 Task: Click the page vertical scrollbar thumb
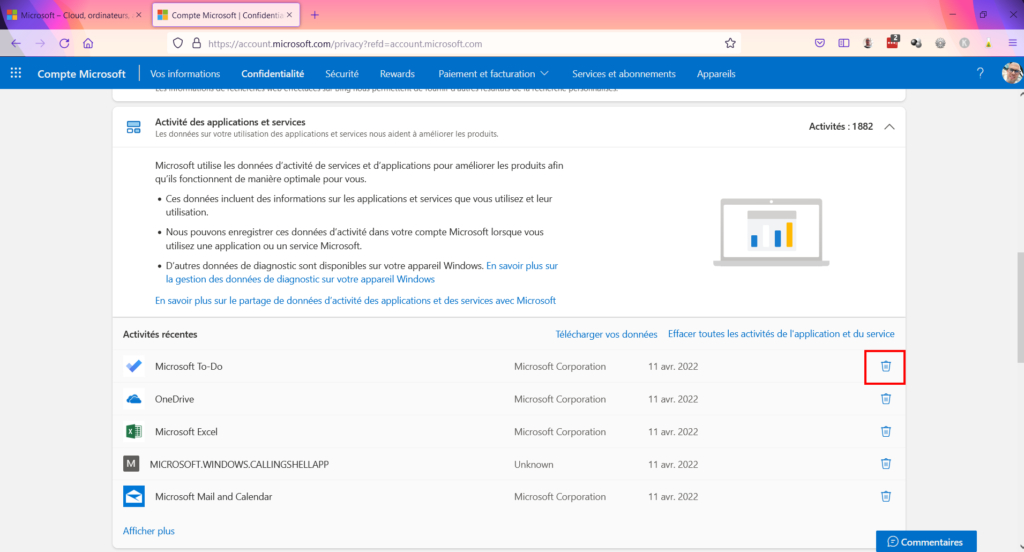tap(1020, 307)
